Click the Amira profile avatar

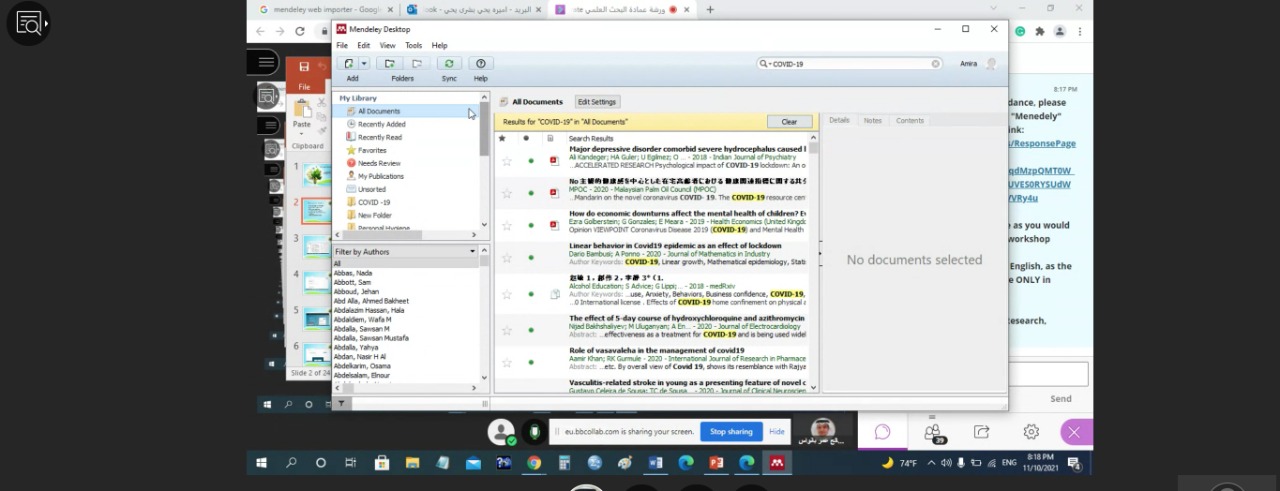click(x=991, y=64)
